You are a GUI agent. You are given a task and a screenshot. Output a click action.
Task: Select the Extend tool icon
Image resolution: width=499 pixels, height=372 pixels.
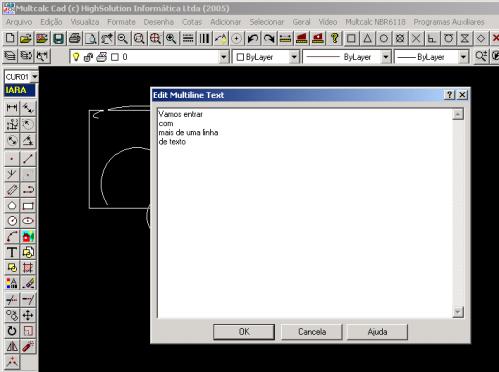click(28, 299)
